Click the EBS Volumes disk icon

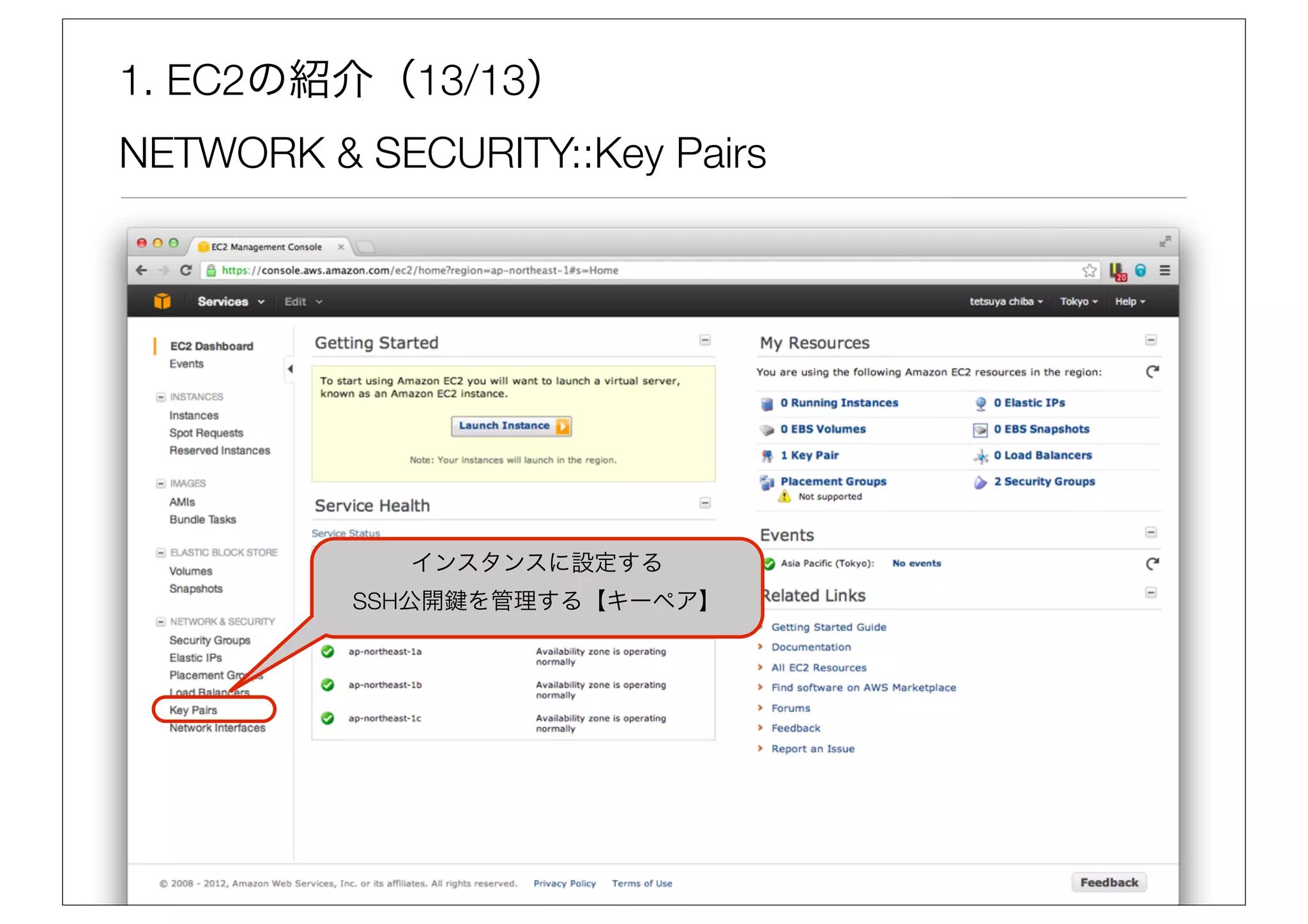click(x=767, y=430)
